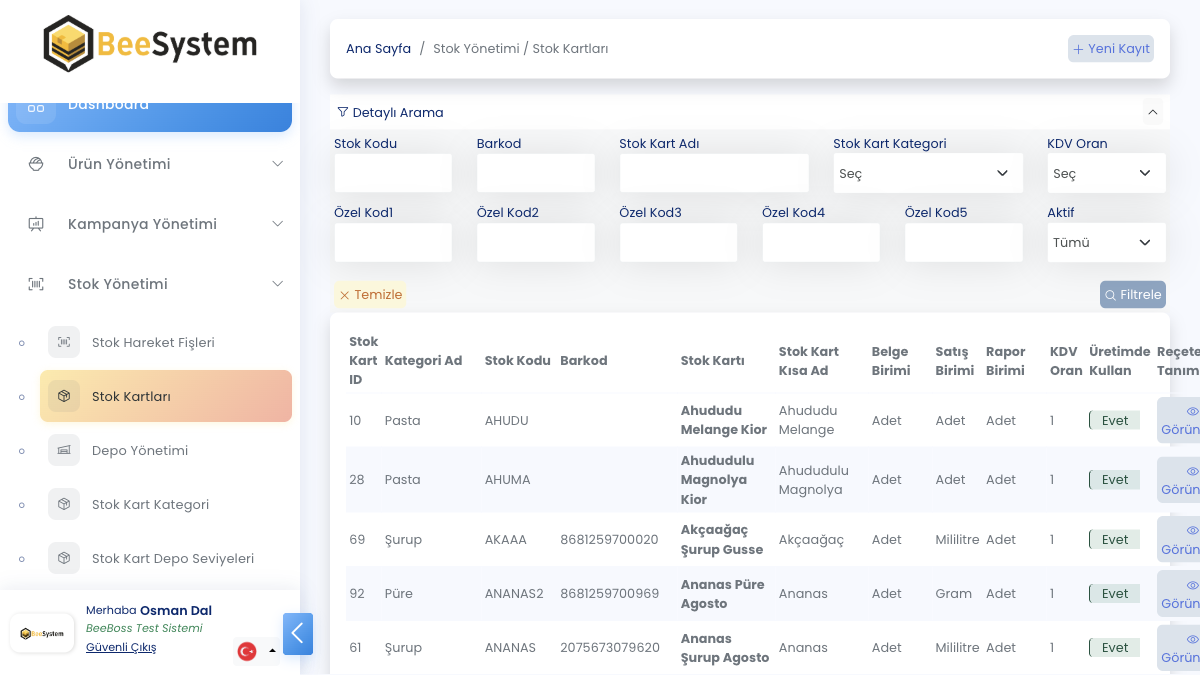Viewport: 1200px width, 675px height.
Task: Collapse sidebar with blue arrow button
Action: 298,634
